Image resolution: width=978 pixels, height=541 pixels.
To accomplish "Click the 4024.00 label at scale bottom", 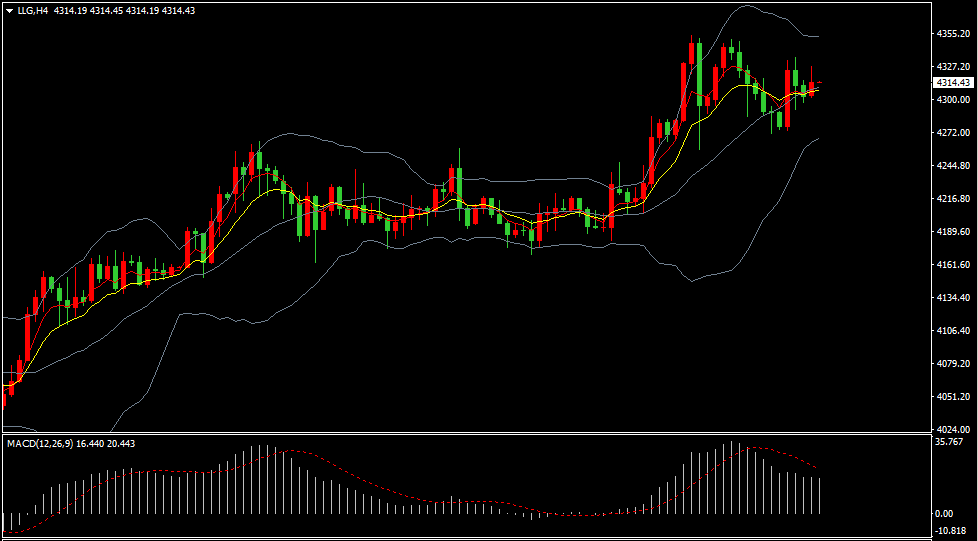I will [953, 430].
